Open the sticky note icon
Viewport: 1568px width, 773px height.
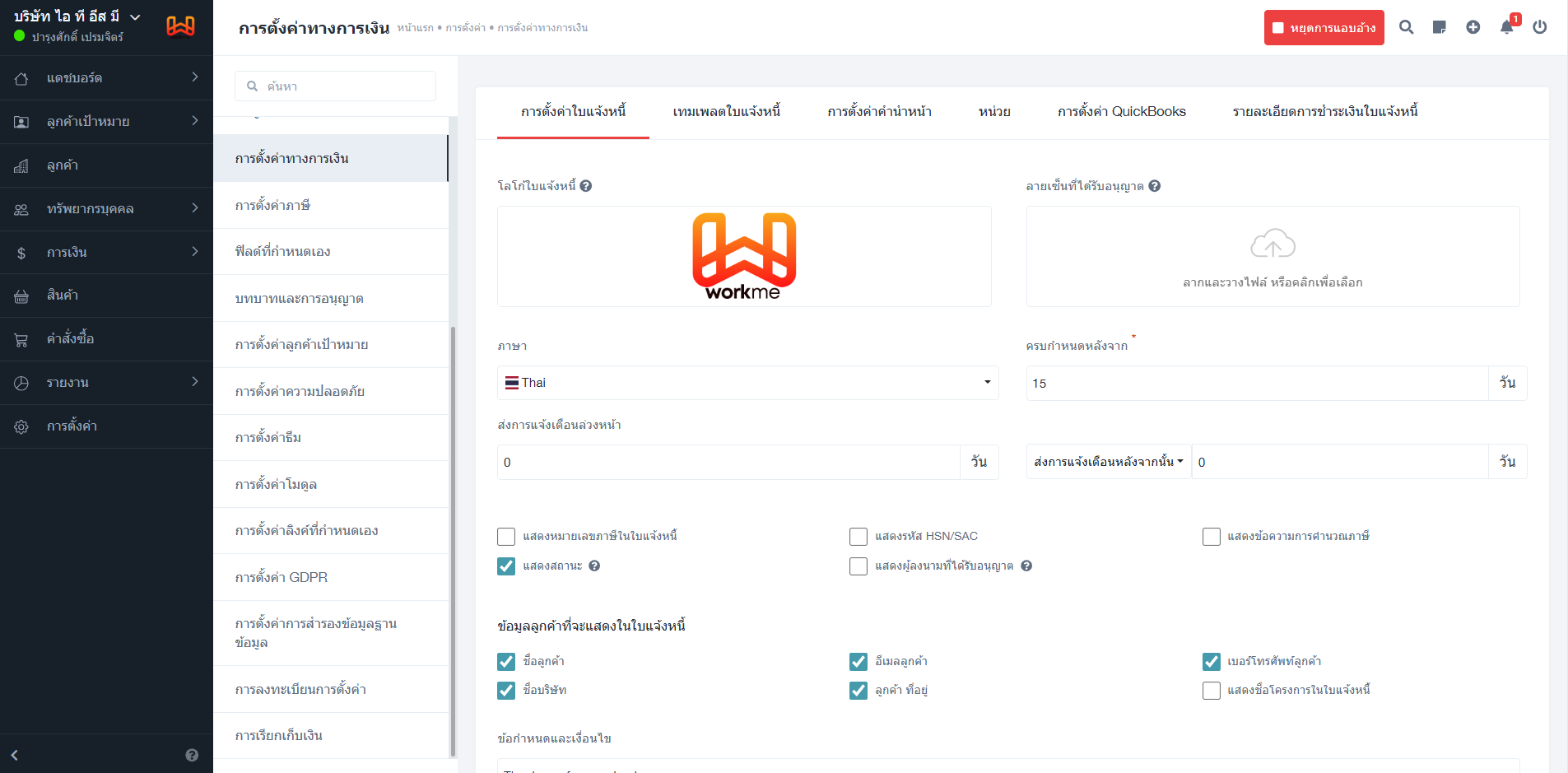tap(1439, 27)
